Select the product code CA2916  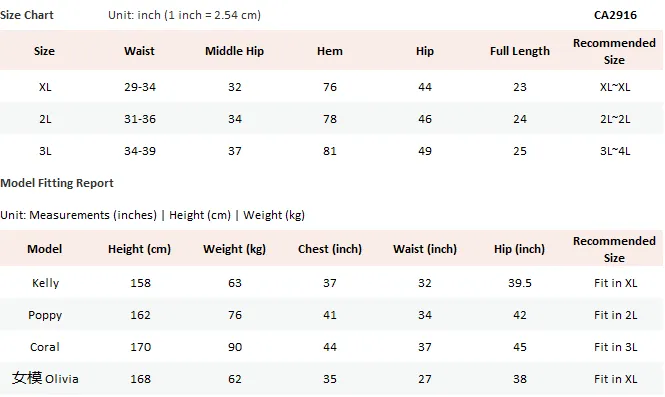[615, 15]
